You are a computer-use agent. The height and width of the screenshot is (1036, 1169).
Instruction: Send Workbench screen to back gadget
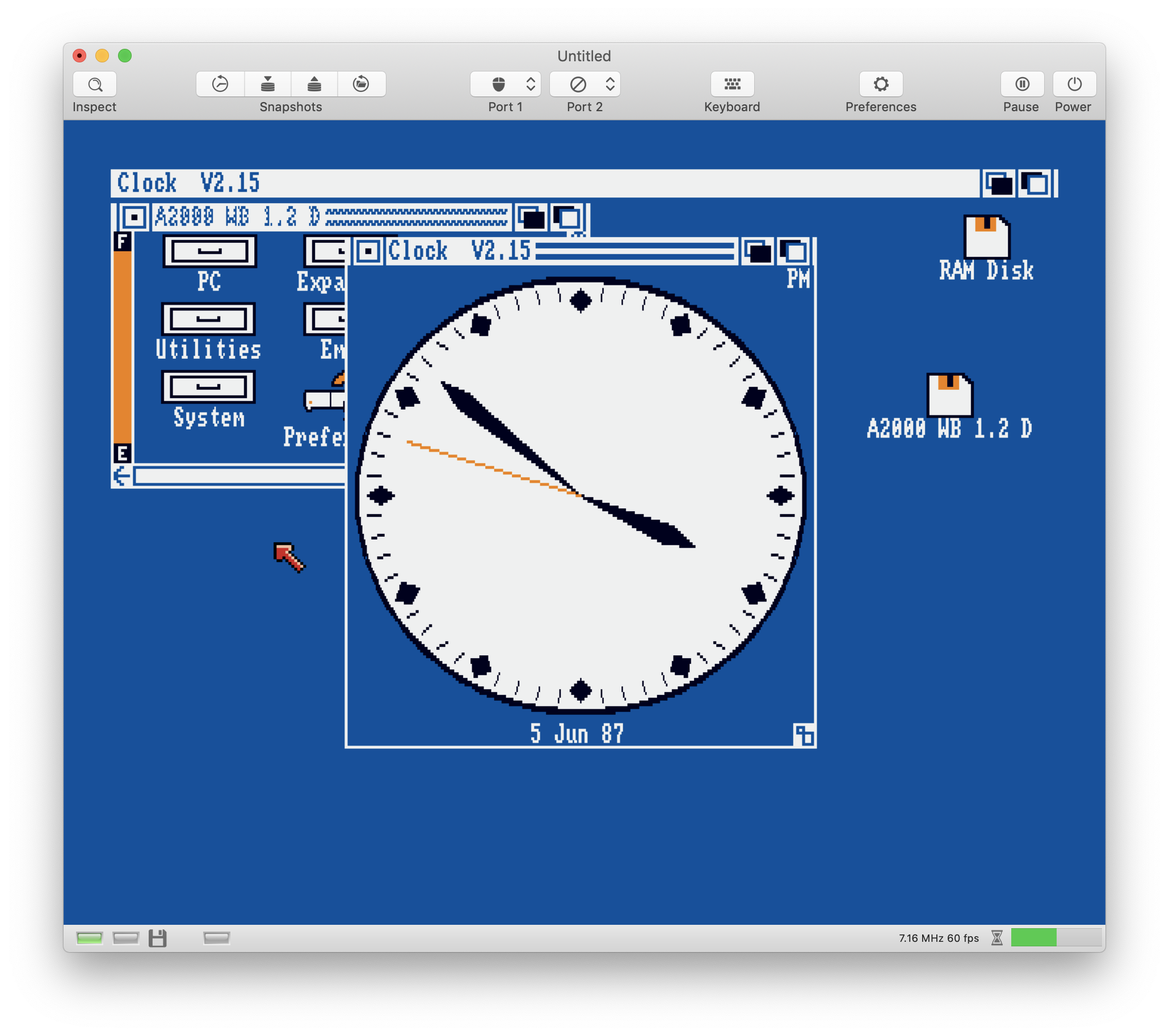coord(999,183)
